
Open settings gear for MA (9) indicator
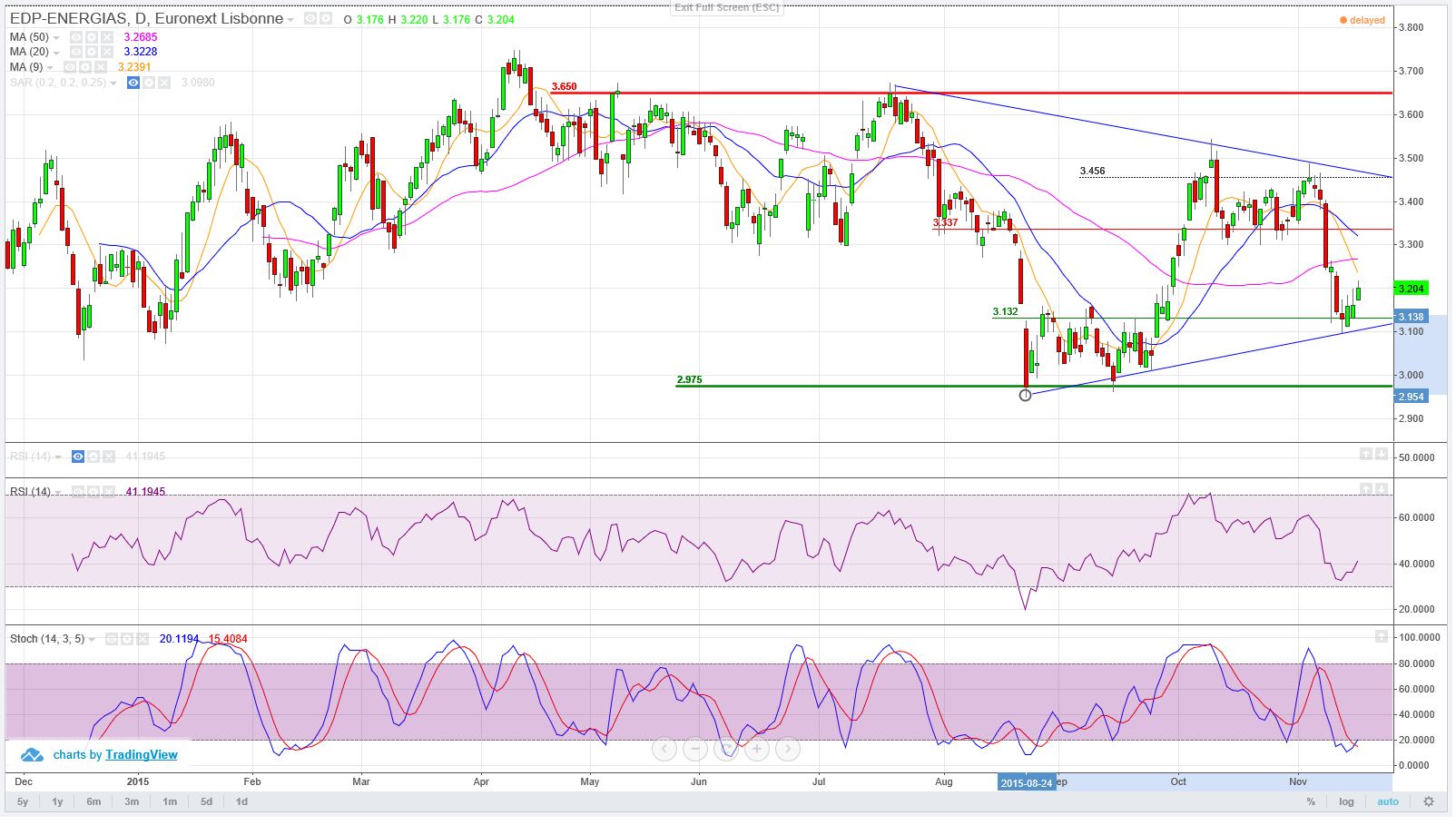point(84,67)
